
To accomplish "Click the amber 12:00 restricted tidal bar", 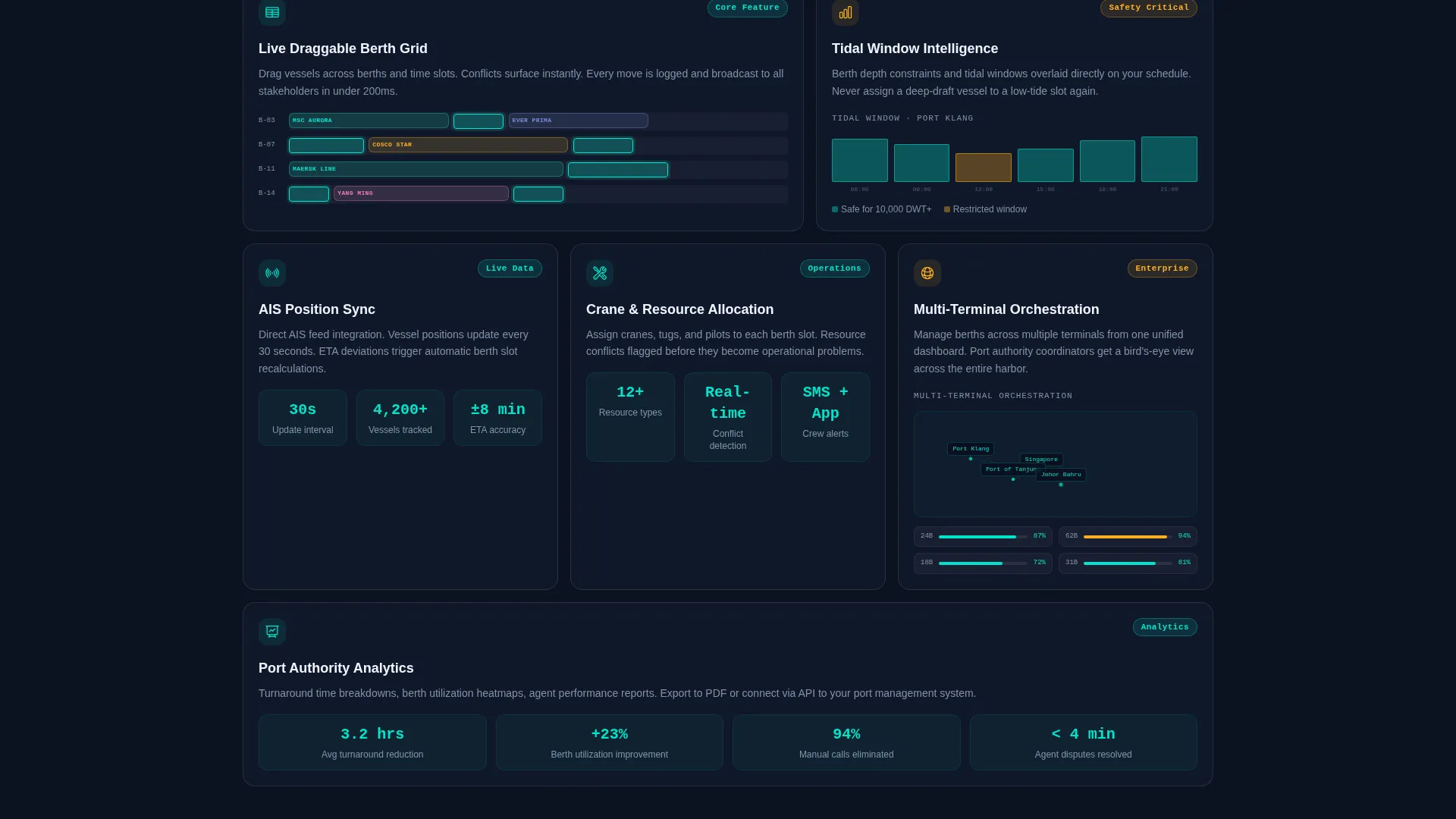I will click(x=984, y=168).
